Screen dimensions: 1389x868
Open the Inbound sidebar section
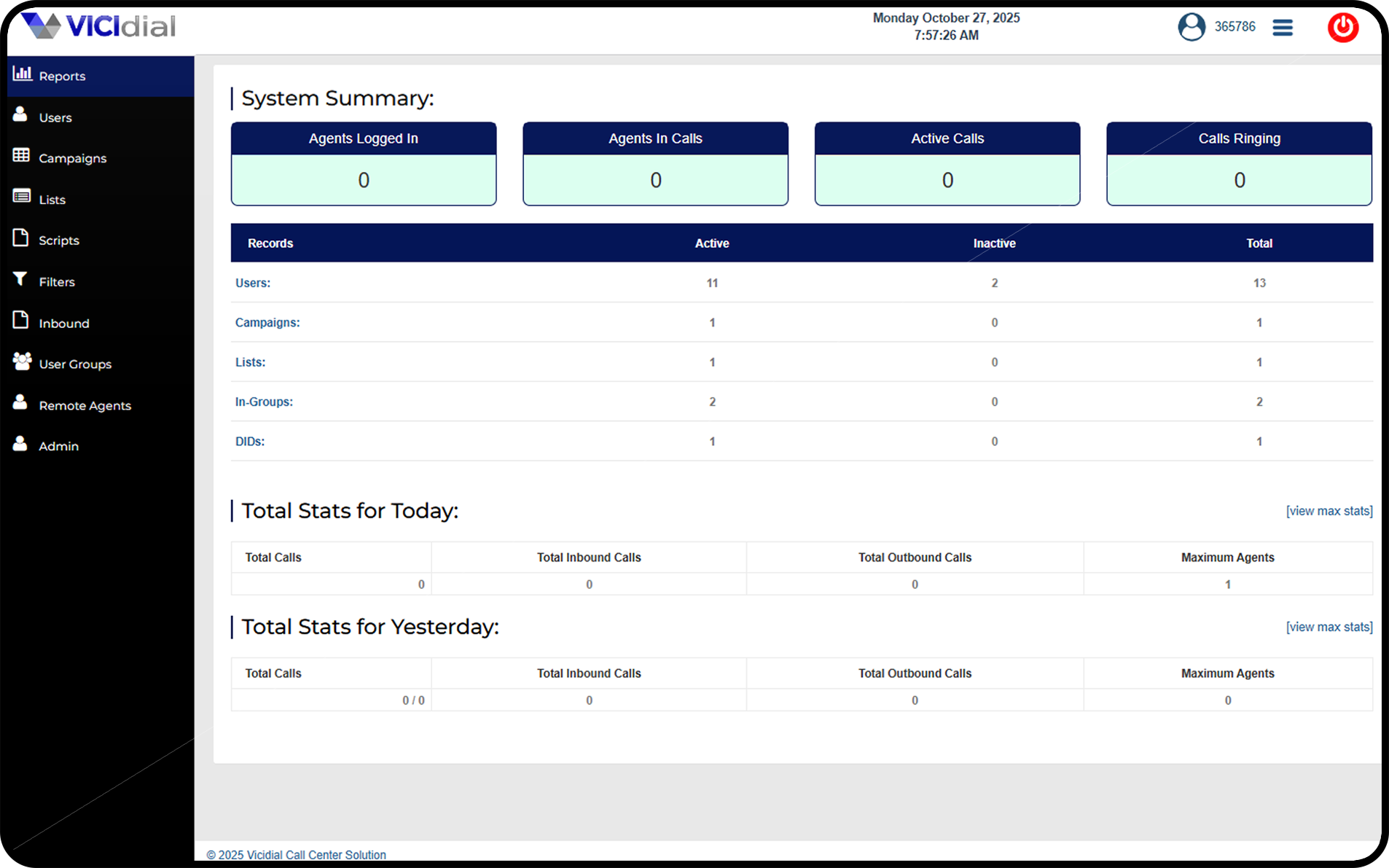pos(64,324)
